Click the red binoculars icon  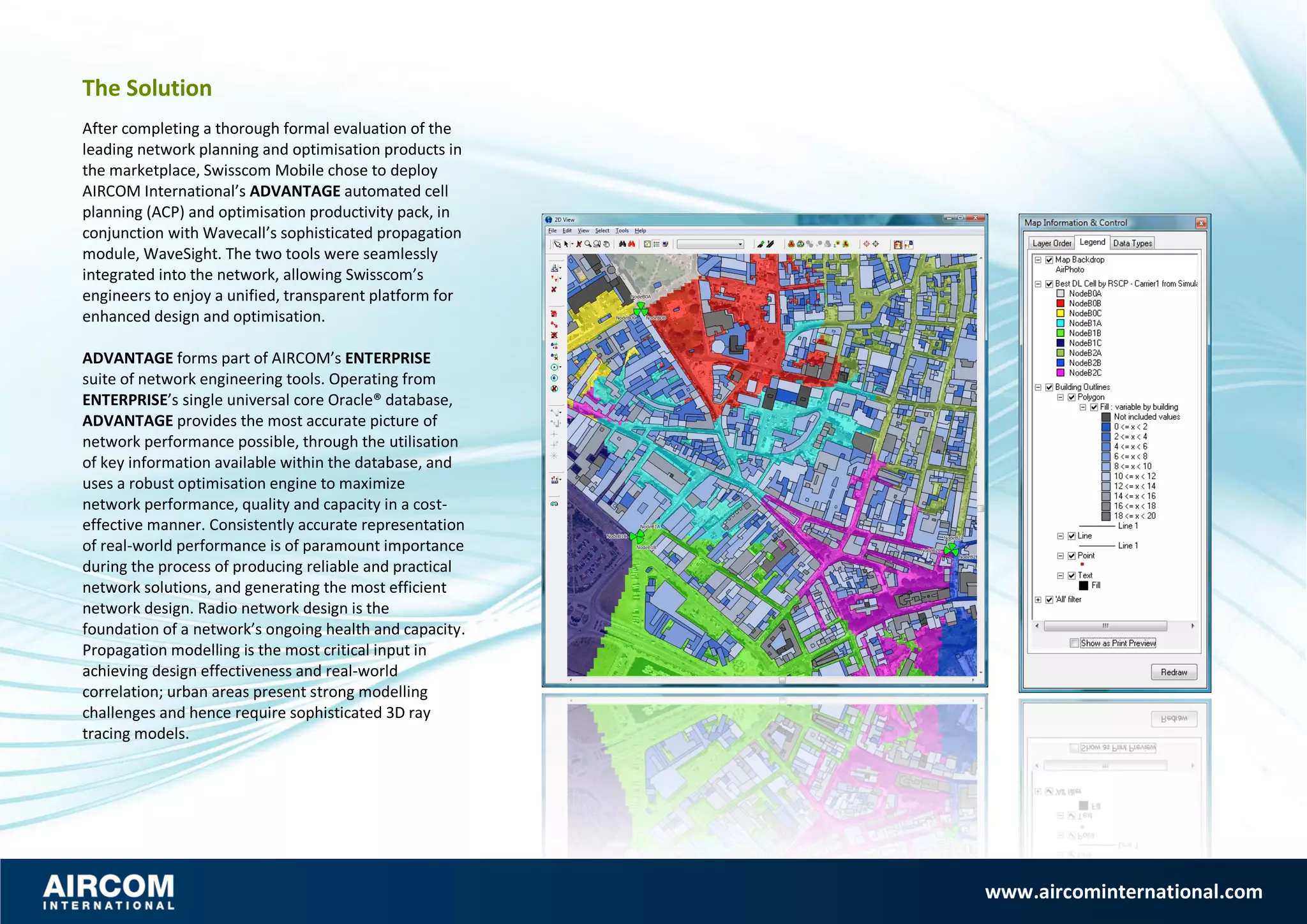point(631,244)
